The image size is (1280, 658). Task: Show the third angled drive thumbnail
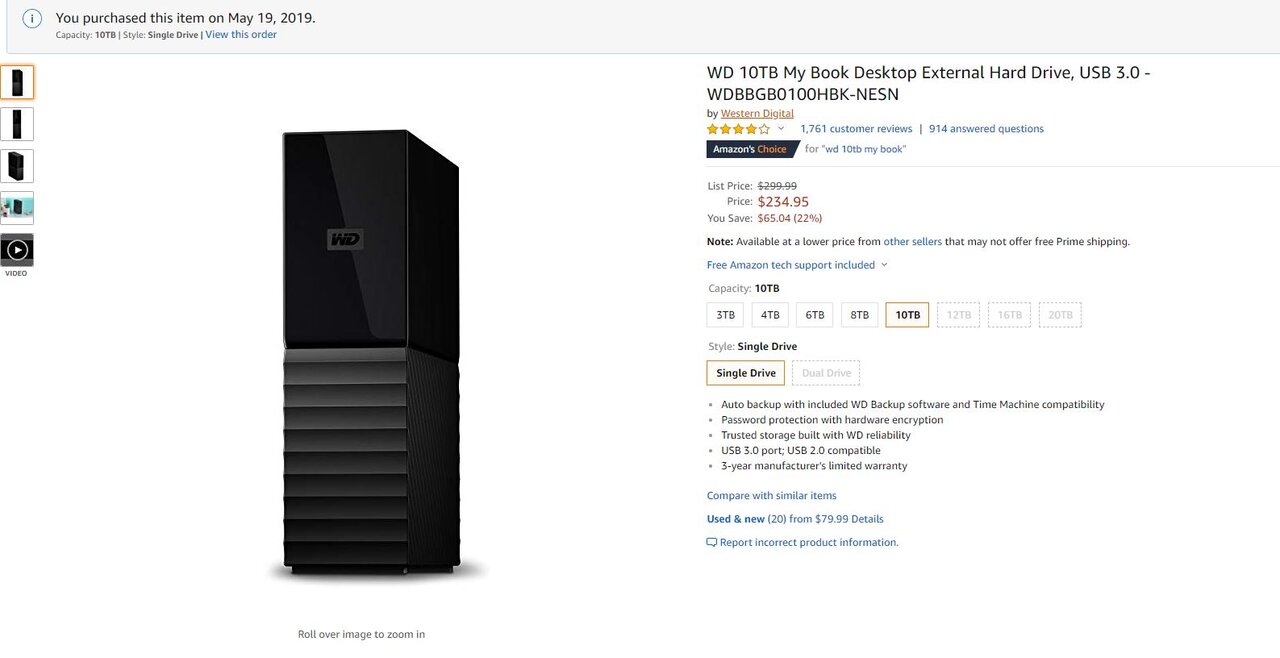coord(17,166)
